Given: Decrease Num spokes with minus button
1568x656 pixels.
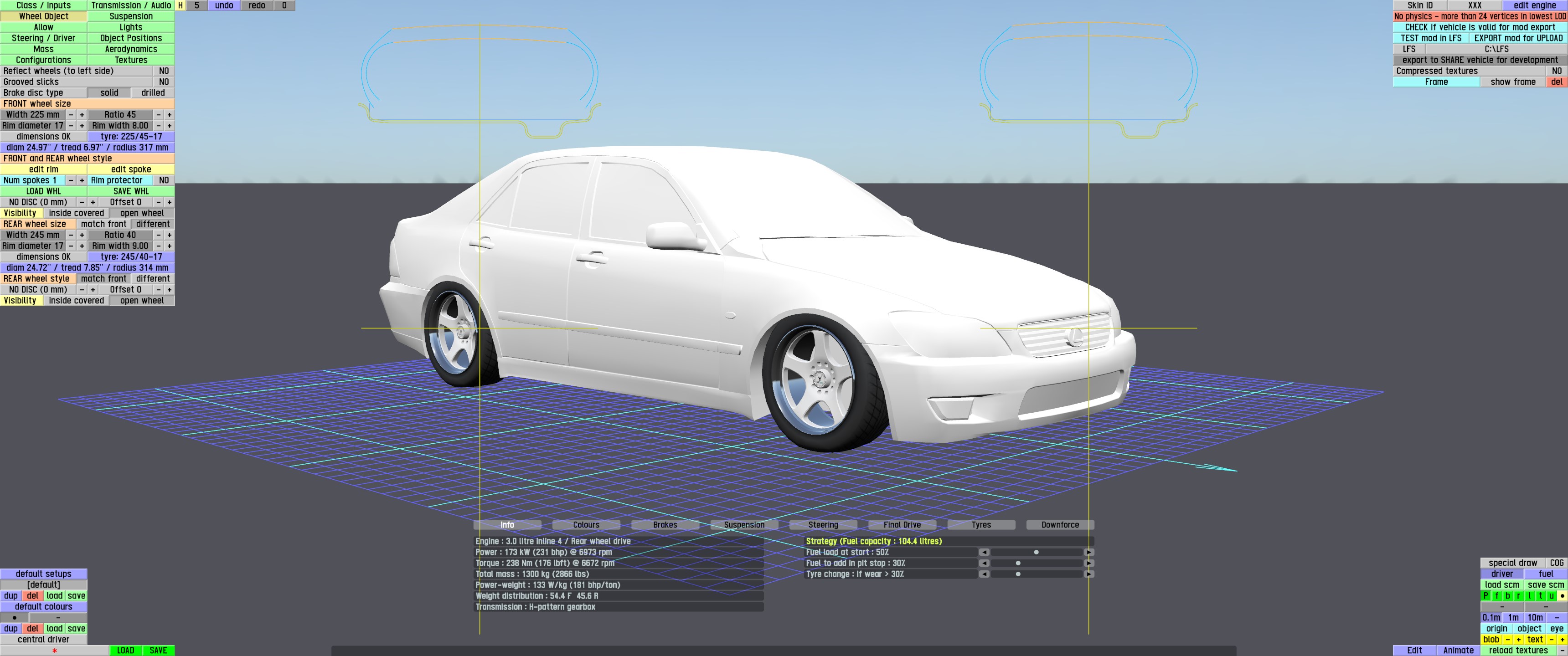Looking at the screenshot, I should click(x=71, y=180).
